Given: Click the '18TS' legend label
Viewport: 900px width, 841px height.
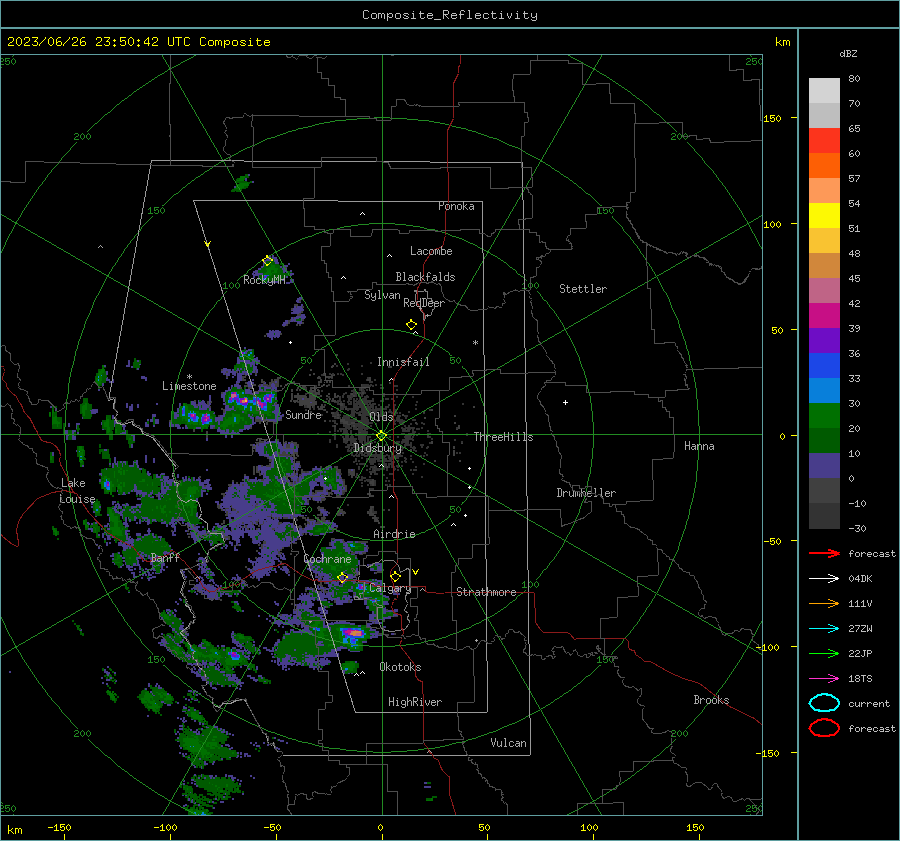Looking at the screenshot, I should (860, 679).
